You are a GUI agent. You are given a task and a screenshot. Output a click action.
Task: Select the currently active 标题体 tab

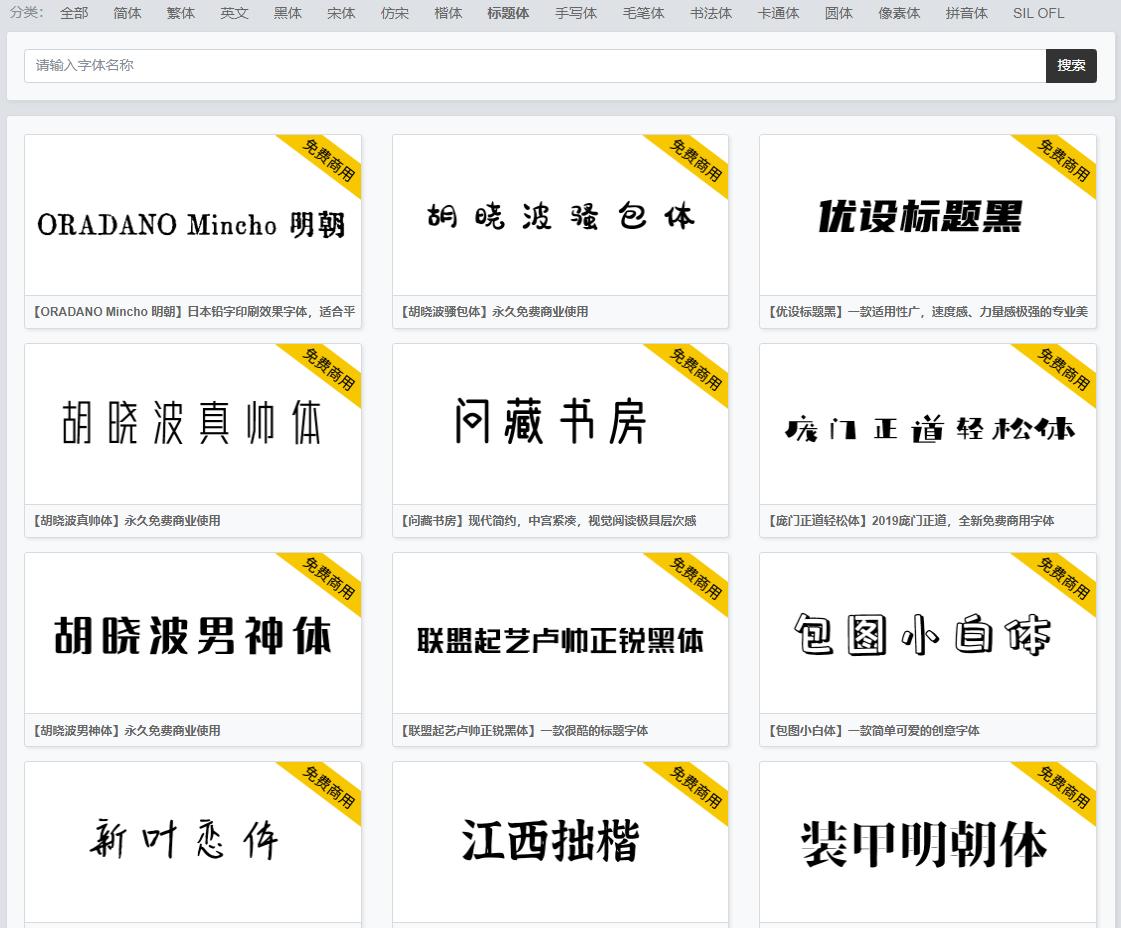coord(508,13)
